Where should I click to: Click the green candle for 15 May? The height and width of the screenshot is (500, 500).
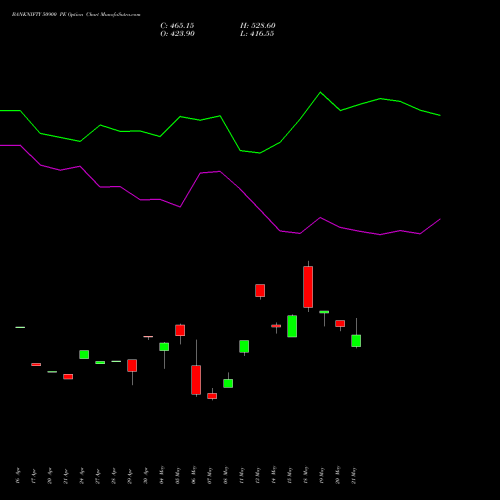tap(292, 326)
